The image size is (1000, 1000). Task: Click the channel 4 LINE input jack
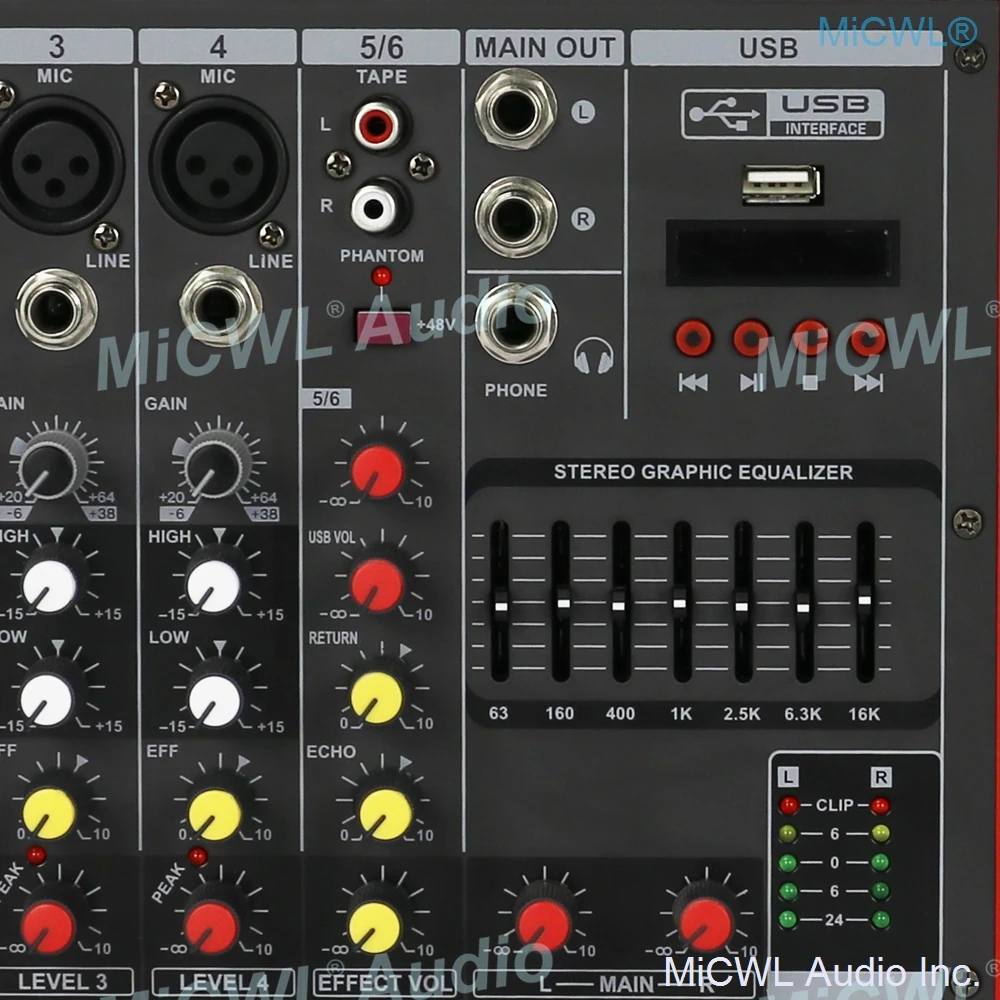click(x=221, y=307)
